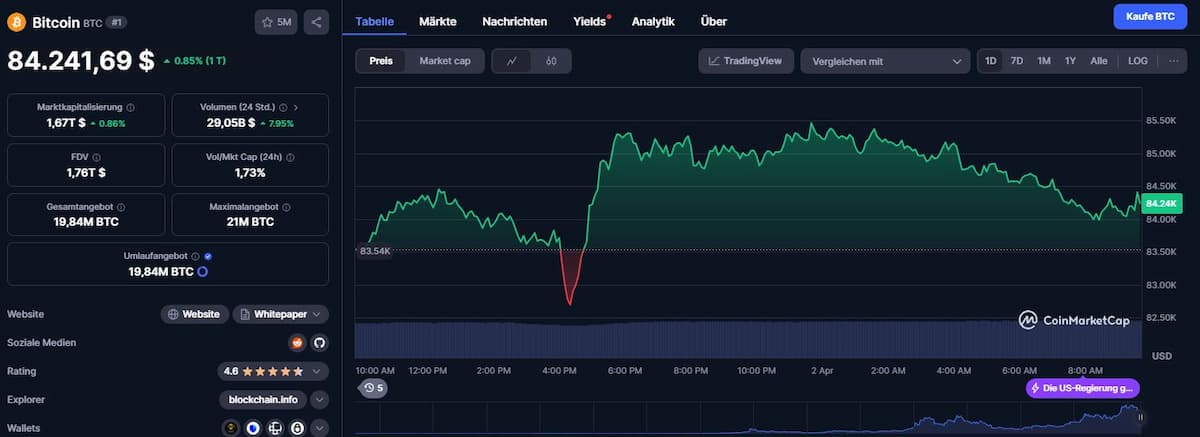Switch to the Yields tab
Viewport: 1200px width, 437px height.
click(x=590, y=21)
